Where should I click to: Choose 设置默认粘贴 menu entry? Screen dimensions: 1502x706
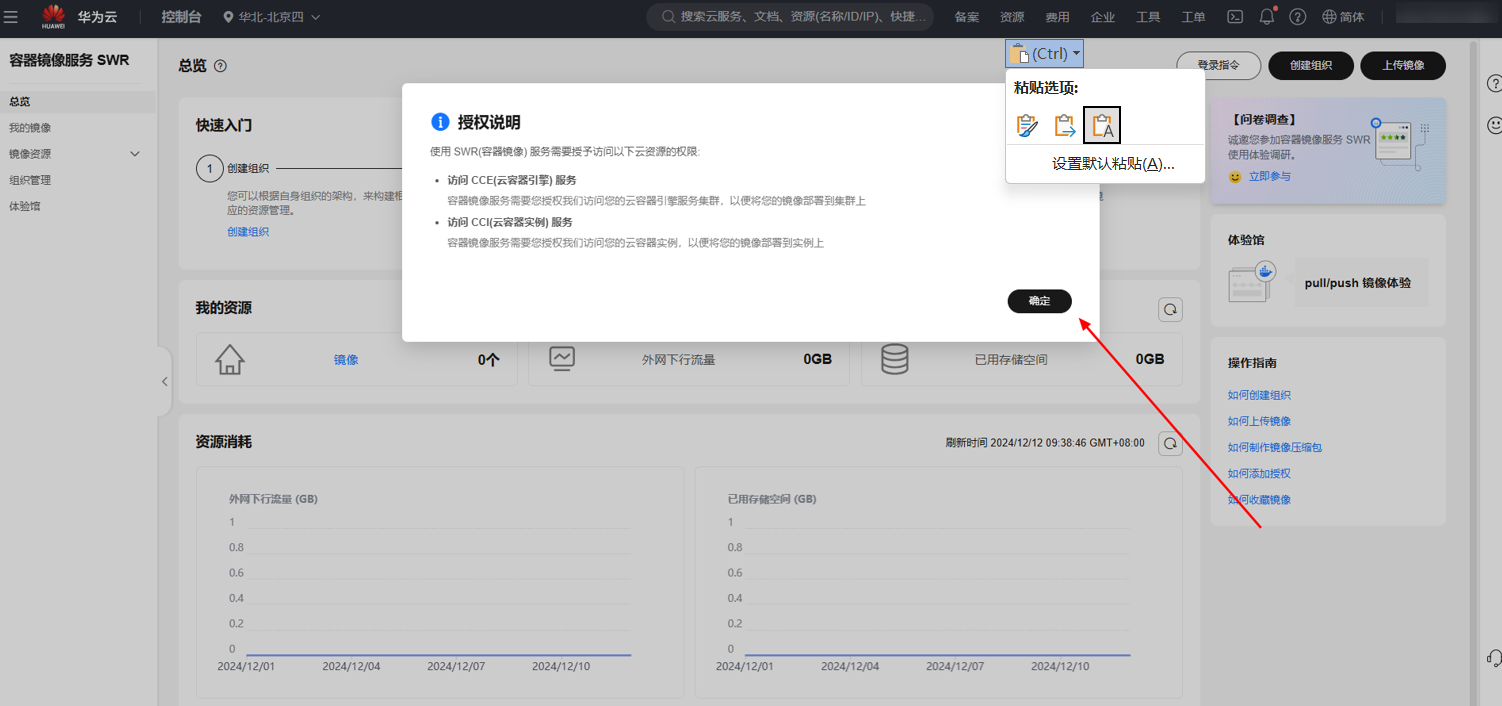coord(1112,164)
